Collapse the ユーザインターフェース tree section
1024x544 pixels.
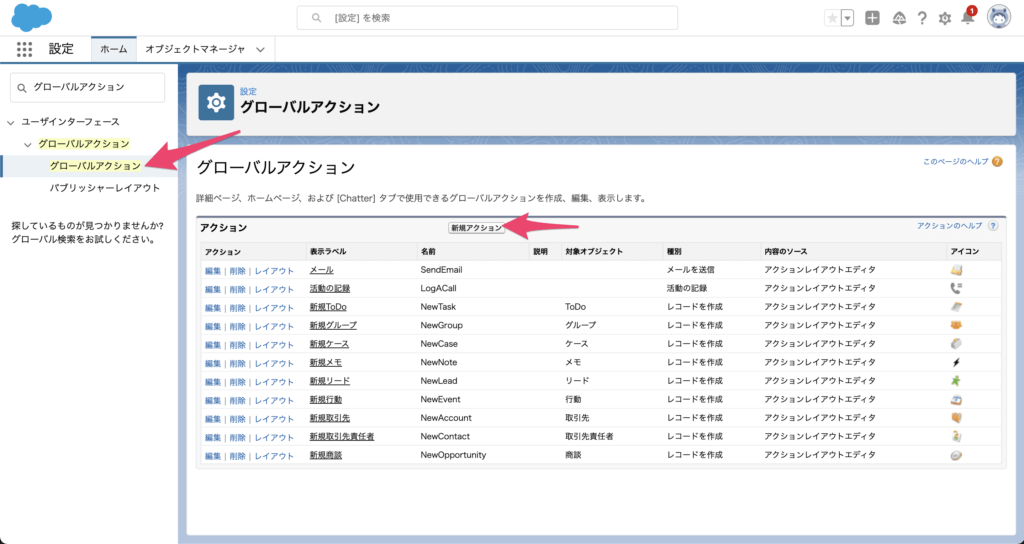tap(11, 122)
